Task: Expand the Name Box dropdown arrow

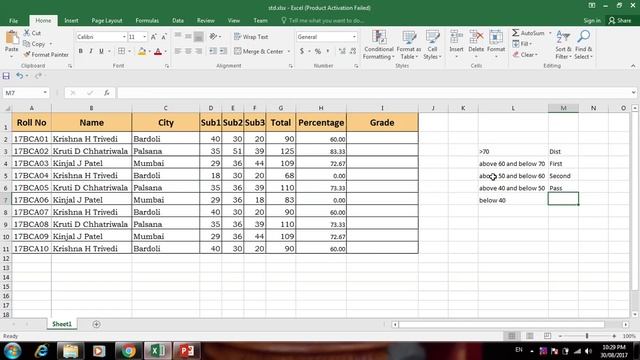Action: [45, 93]
